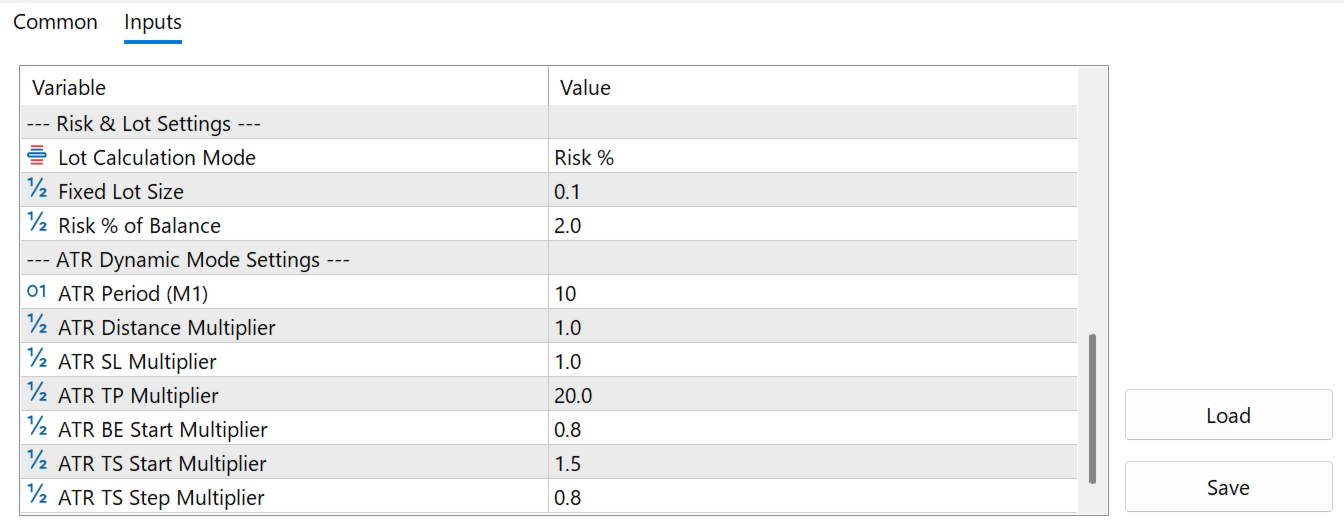1344x530 pixels.
Task: Edit the ATR TP Multiplier value 20.0
Action: pos(812,396)
